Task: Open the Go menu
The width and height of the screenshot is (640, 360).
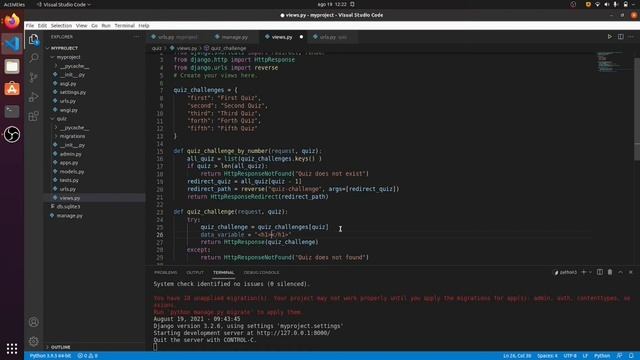Action: pyautogui.click(x=94, y=25)
